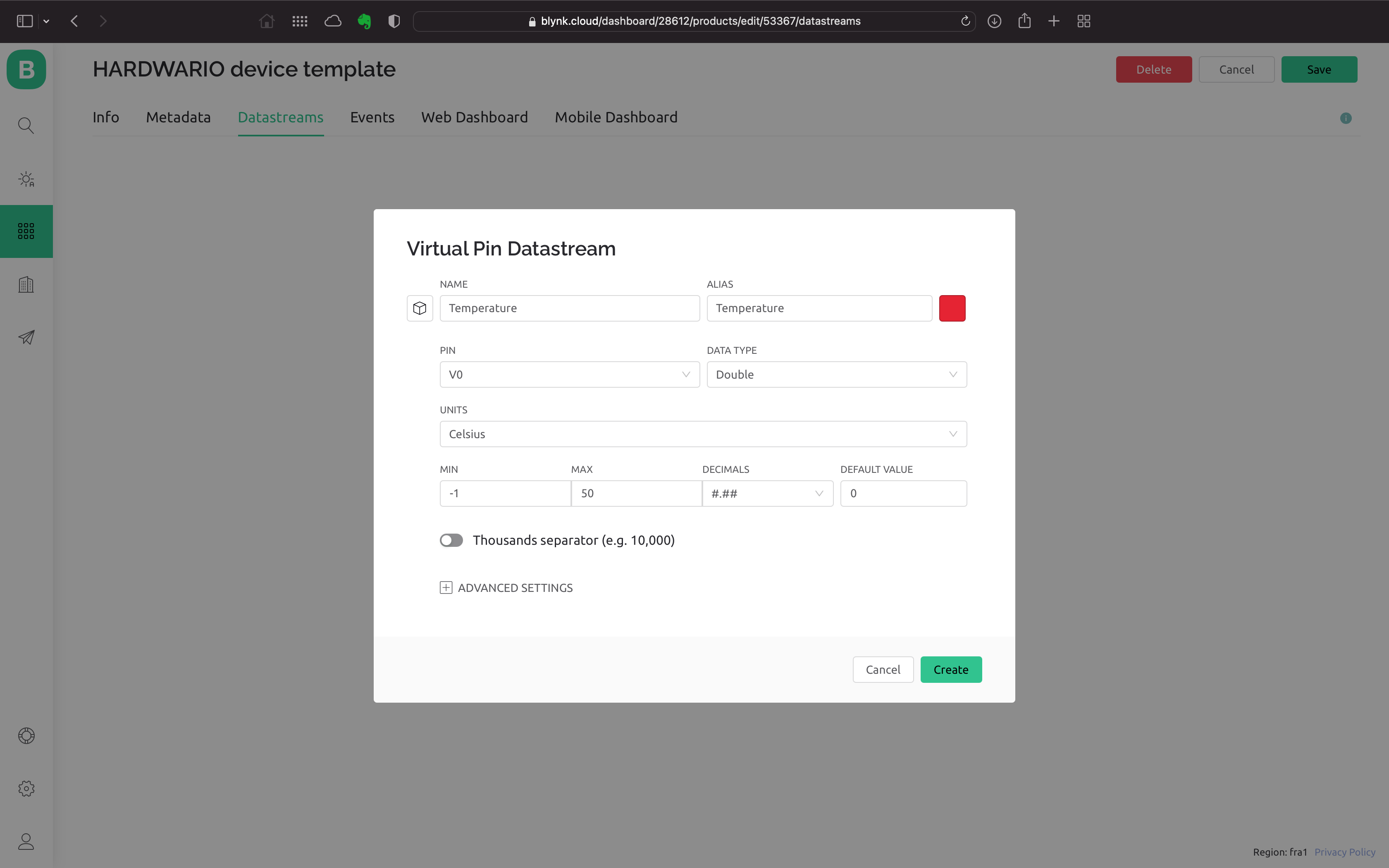Click the browser home icon
1389x868 pixels.
click(267, 21)
